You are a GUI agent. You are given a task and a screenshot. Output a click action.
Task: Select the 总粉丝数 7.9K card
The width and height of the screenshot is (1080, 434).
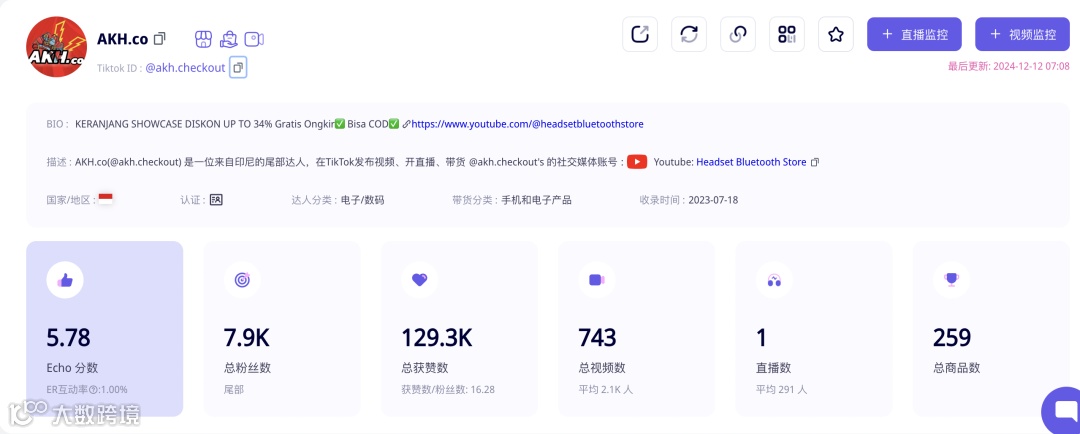(x=282, y=329)
